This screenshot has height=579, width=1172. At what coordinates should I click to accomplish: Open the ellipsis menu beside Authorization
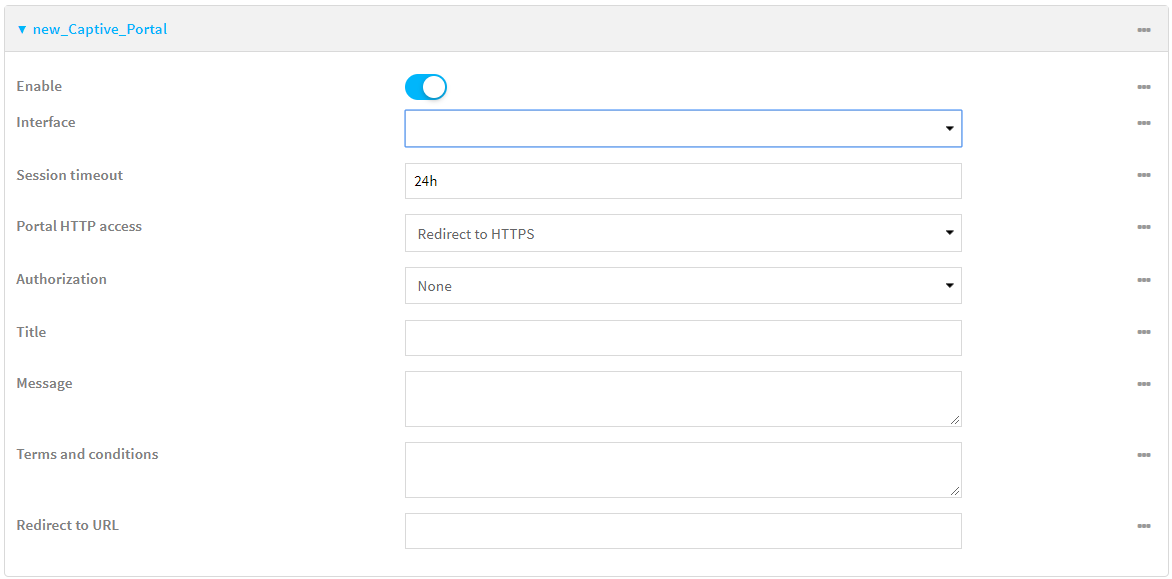[1144, 280]
